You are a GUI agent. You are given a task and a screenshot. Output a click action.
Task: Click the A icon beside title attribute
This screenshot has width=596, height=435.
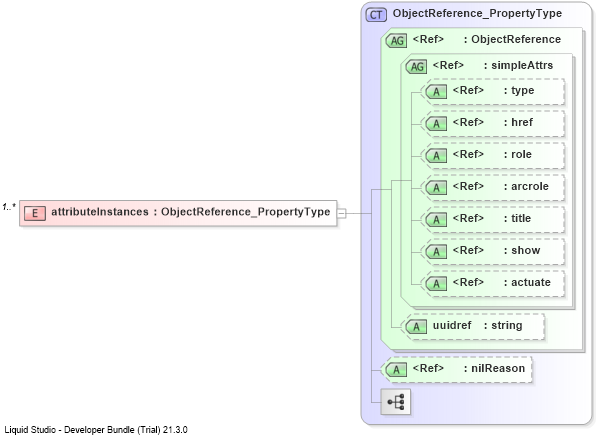click(x=436, y=219)
